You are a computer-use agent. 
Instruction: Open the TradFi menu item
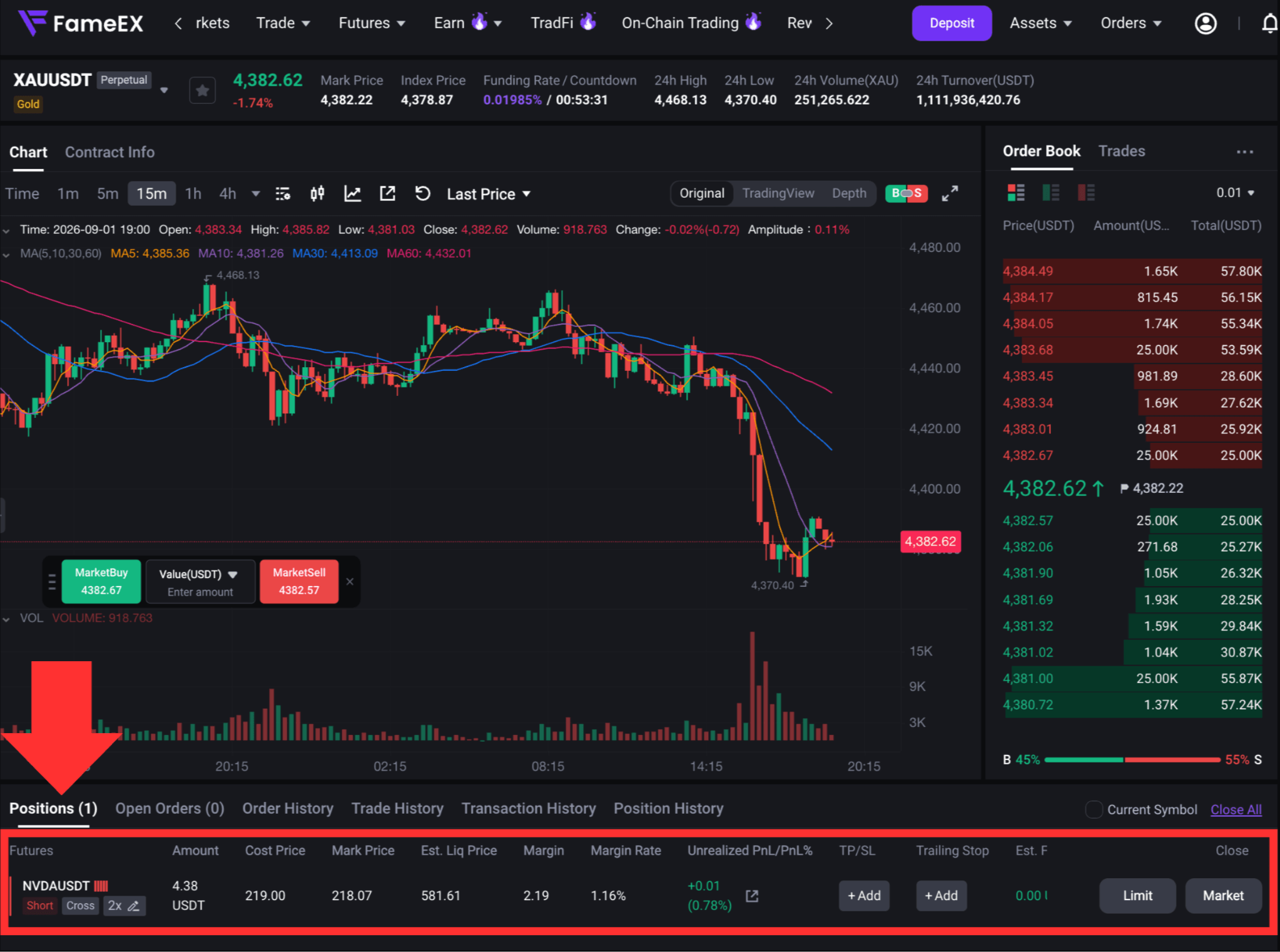pos(563,23)
